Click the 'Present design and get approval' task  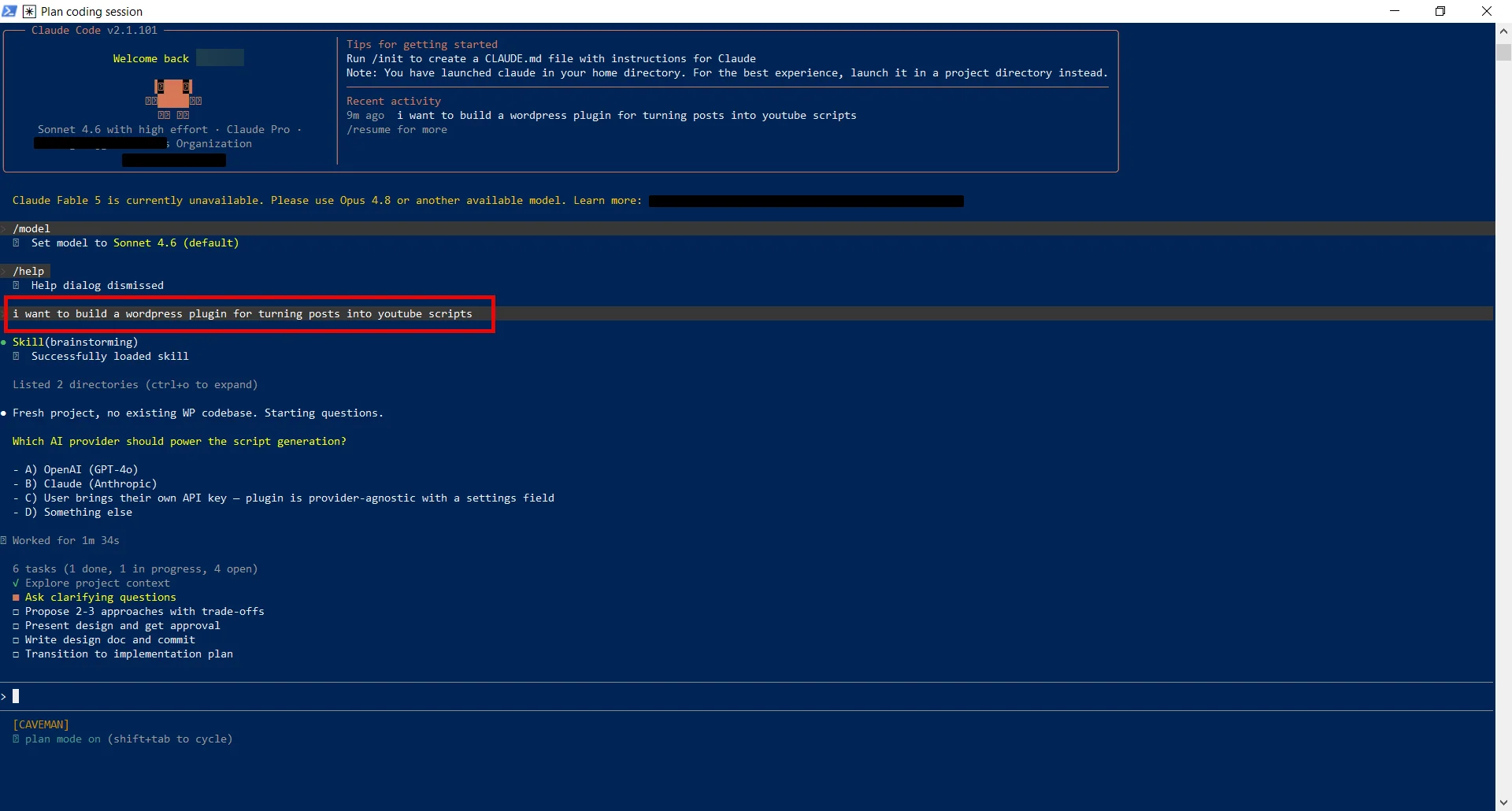click(x=117, y=626)
